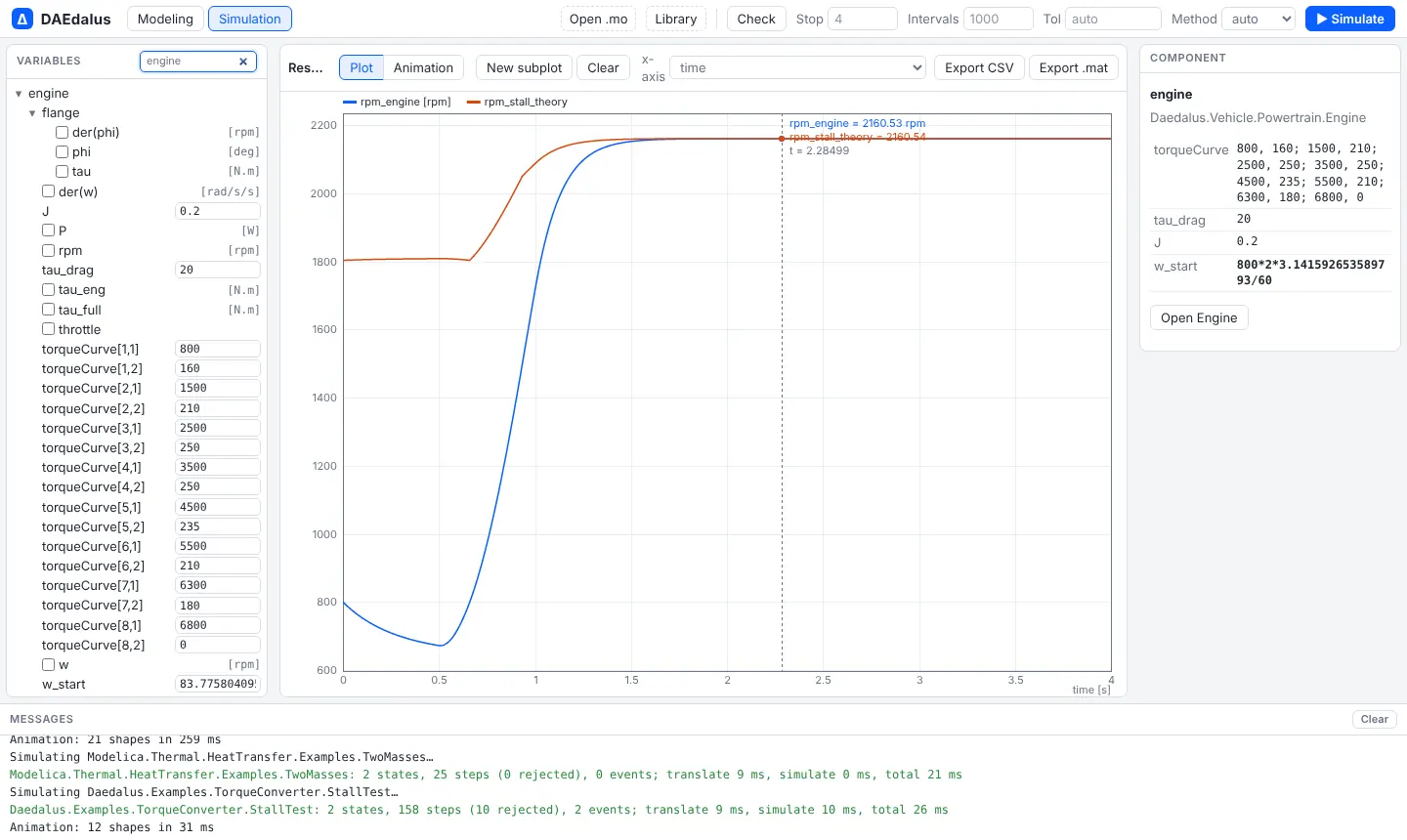Click the Intervals input field
1407x840 pixels.
(999, 19)
